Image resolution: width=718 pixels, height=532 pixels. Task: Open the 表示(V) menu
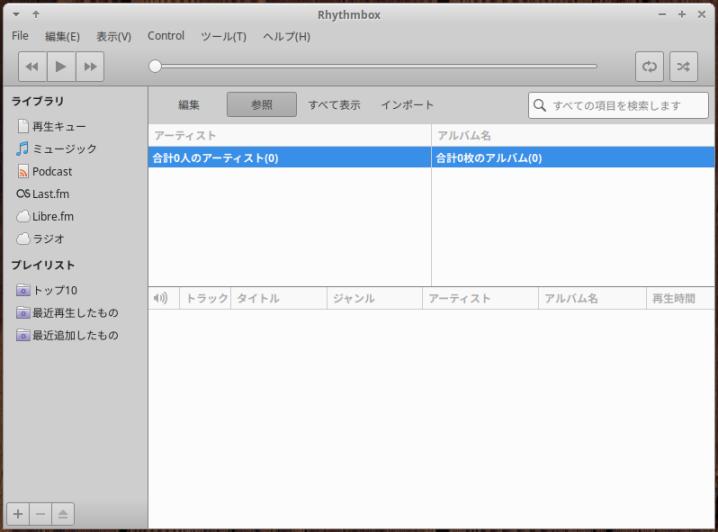114,36
